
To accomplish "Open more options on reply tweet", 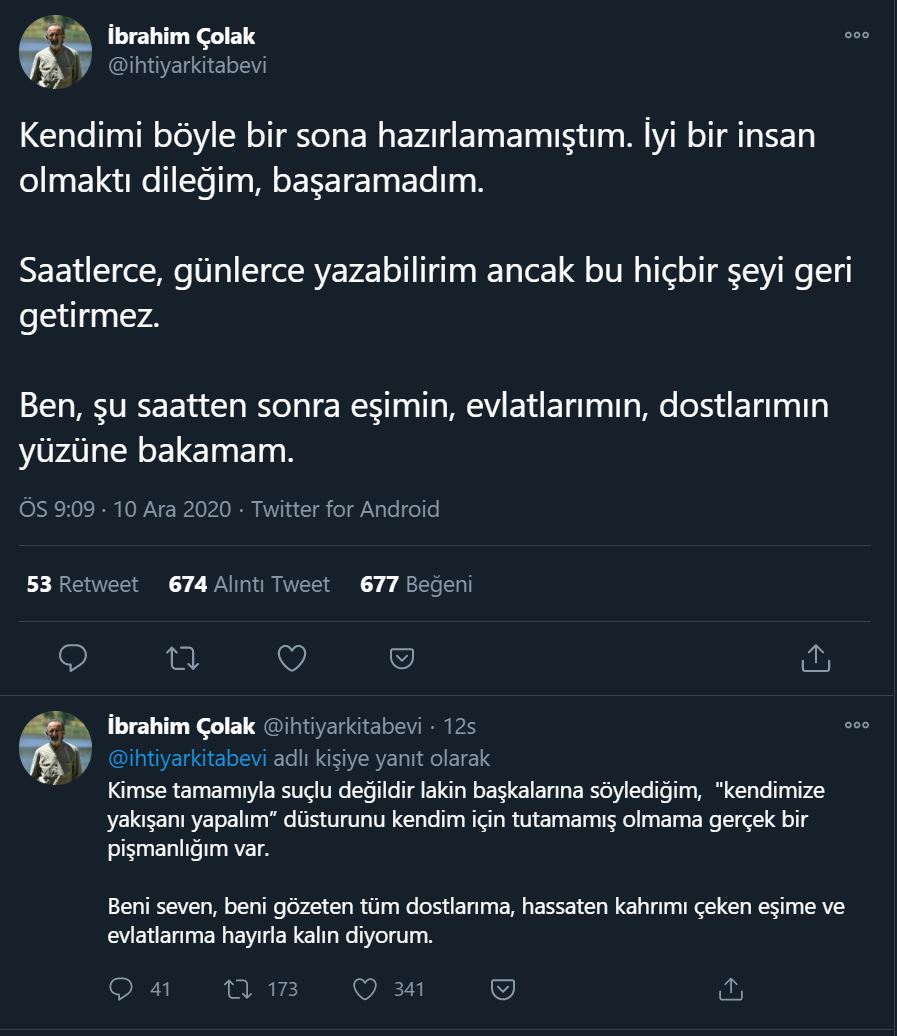I will click(x=857, y=726).
